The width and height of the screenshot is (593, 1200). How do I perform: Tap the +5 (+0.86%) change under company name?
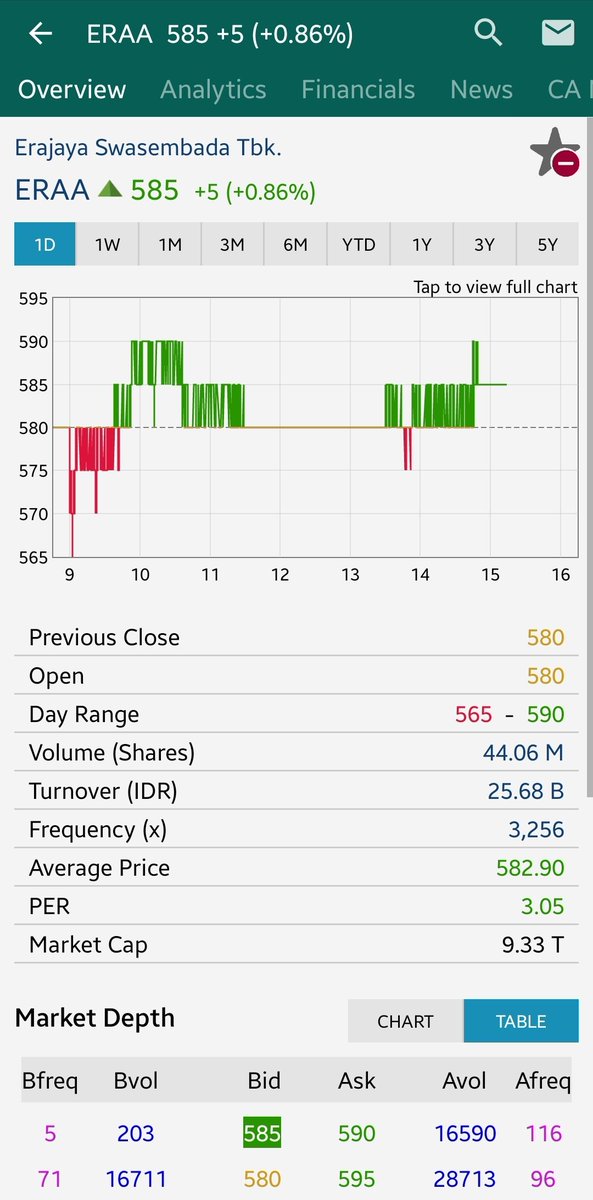click(255, 191)
